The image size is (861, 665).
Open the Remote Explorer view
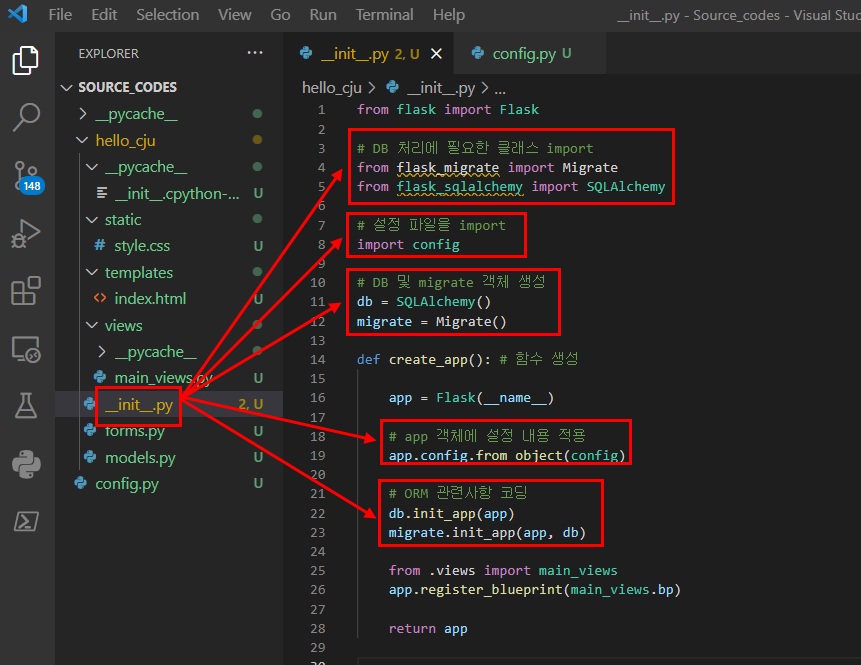click(26, 349)
